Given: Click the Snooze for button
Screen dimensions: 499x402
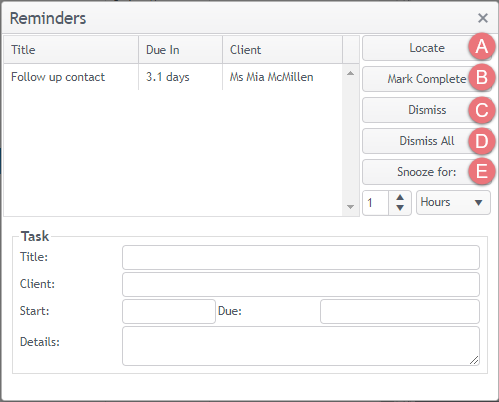Looking at the screenshot, I should coord(427,172).
